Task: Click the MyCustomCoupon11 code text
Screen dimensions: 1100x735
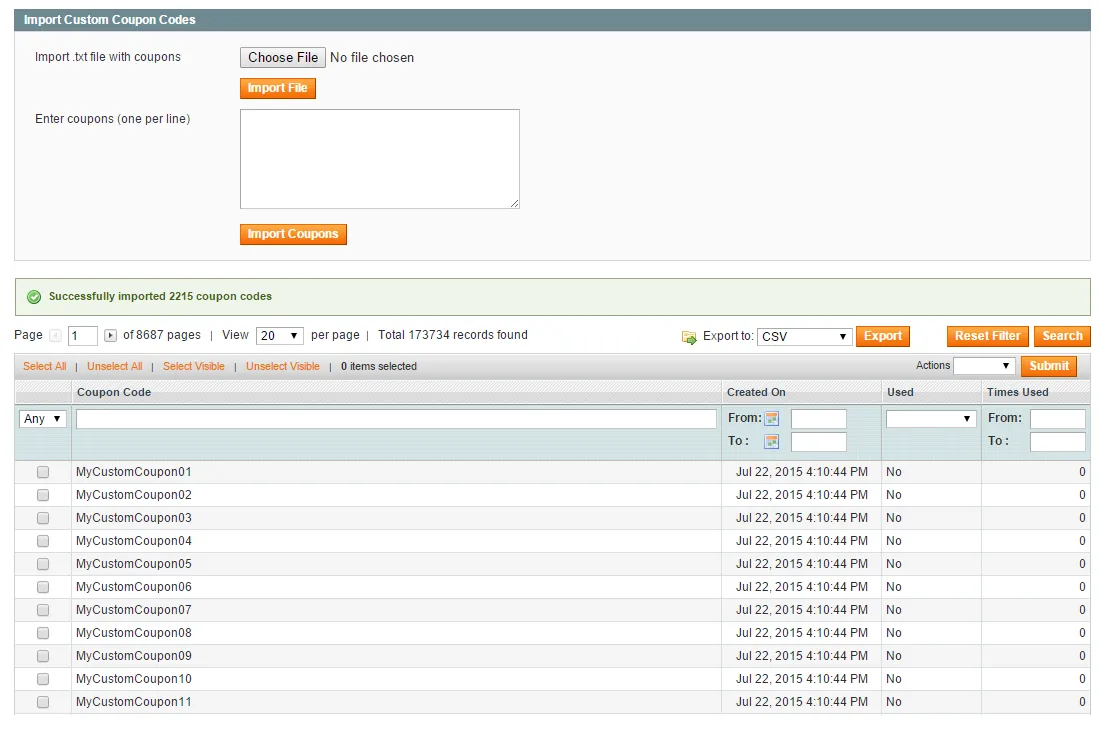Action: click(133, 702)
